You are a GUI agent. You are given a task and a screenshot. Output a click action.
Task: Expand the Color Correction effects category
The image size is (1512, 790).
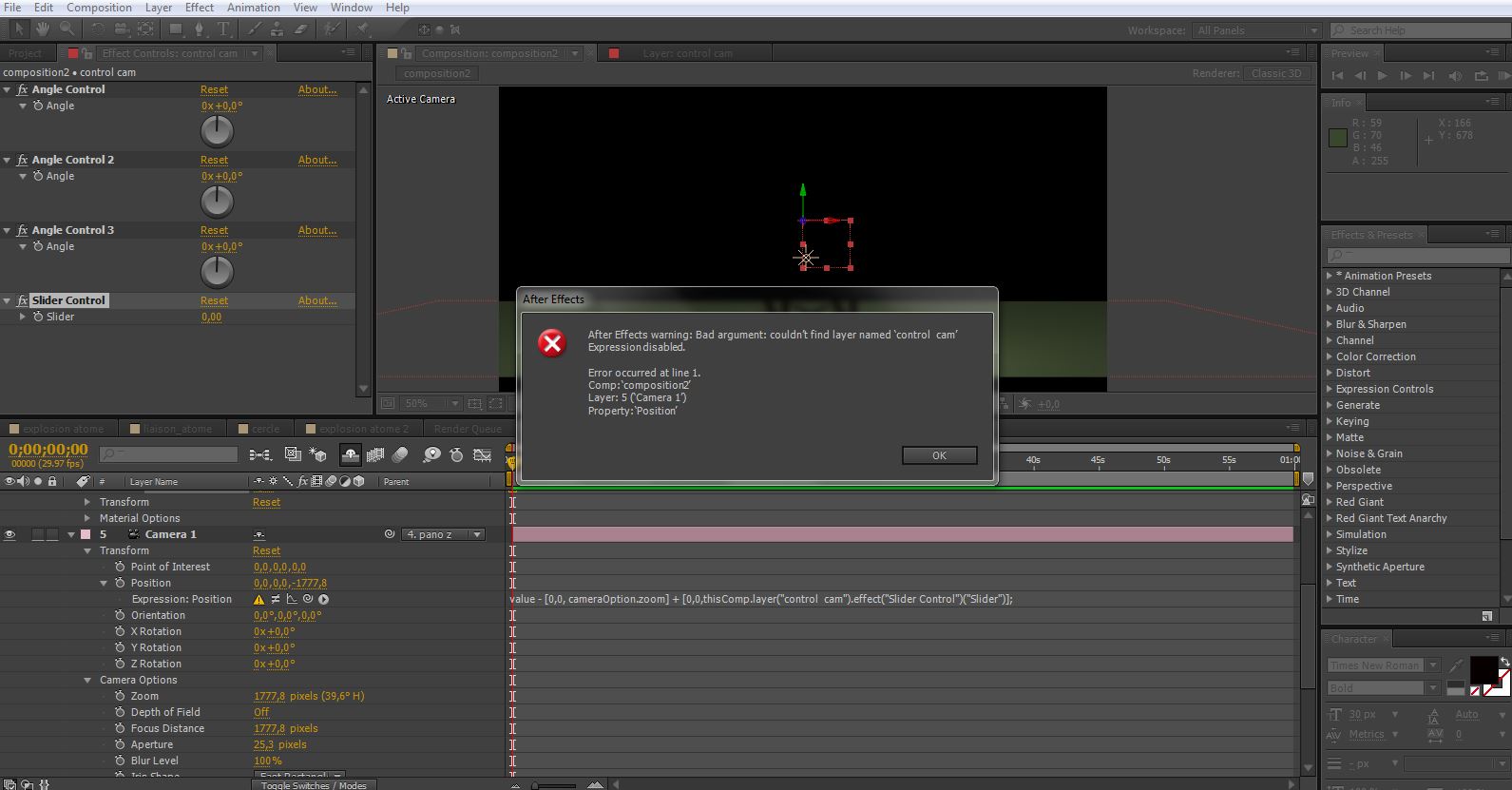pos(1330,356)
